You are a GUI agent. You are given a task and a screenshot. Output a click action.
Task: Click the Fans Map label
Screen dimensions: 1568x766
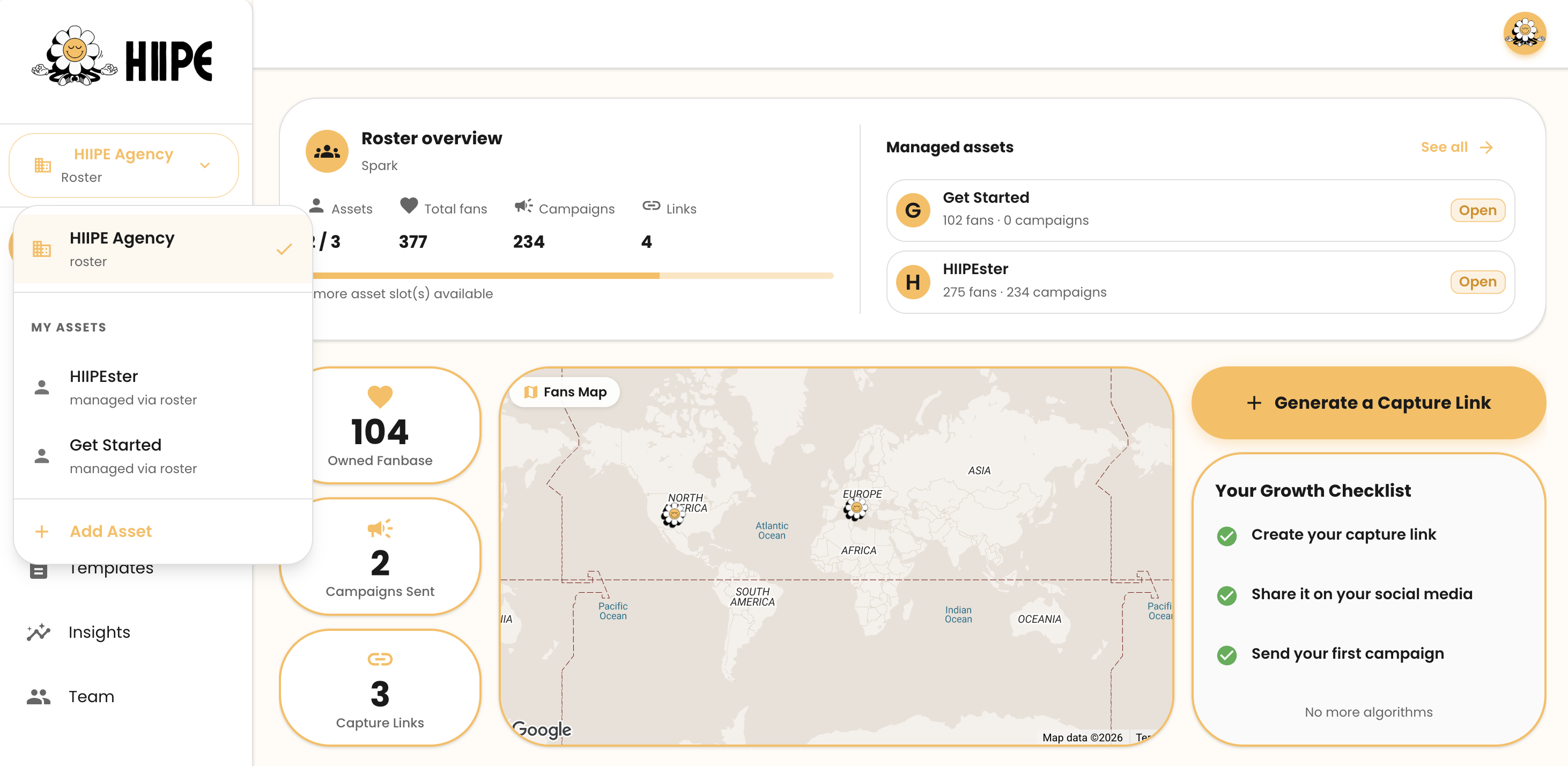tap(564, 392)
